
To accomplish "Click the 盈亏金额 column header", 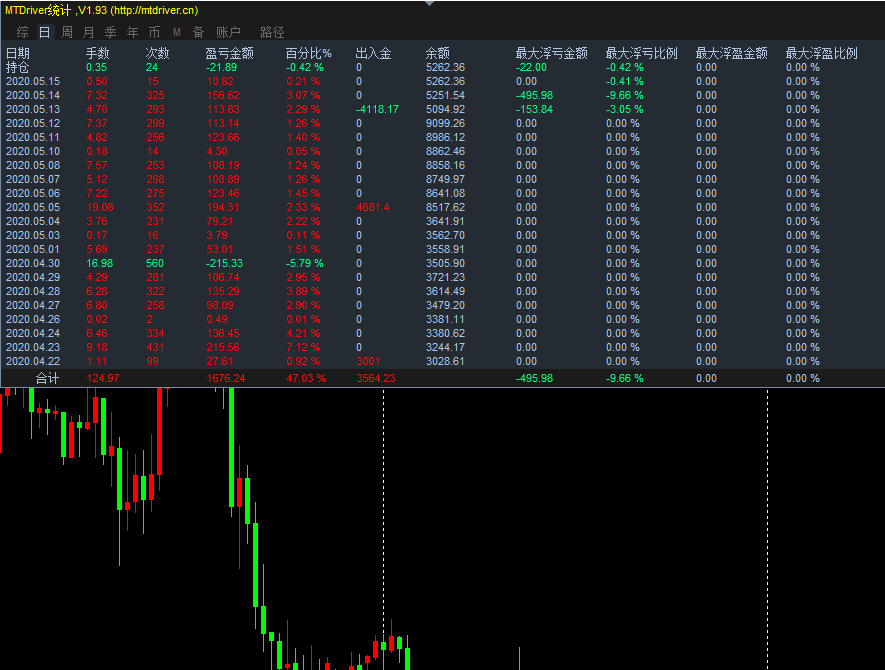I will pos(229,54).
